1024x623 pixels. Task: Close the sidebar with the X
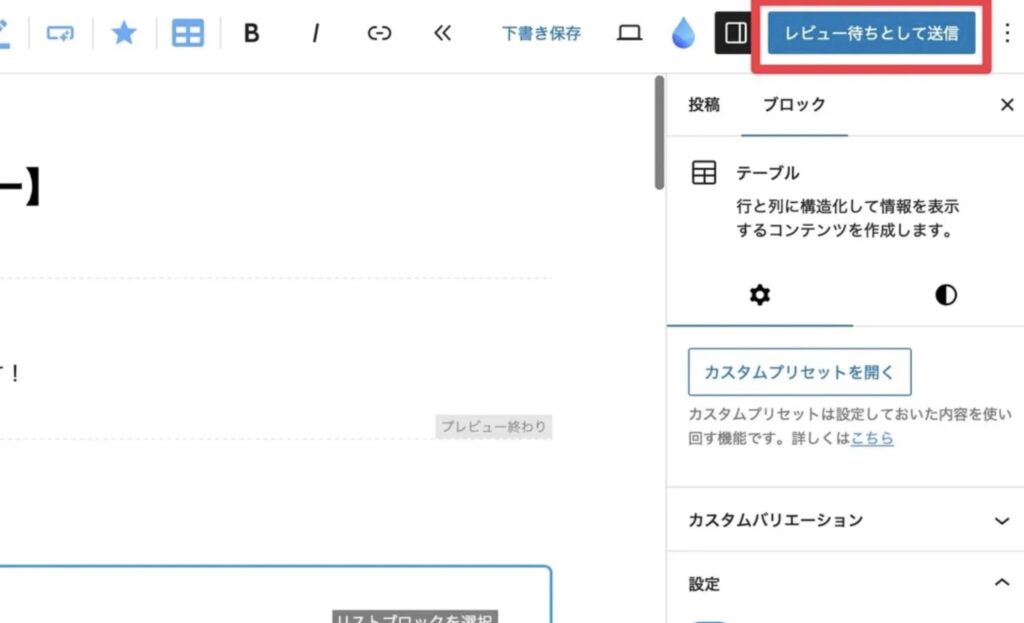(1007, 105)
